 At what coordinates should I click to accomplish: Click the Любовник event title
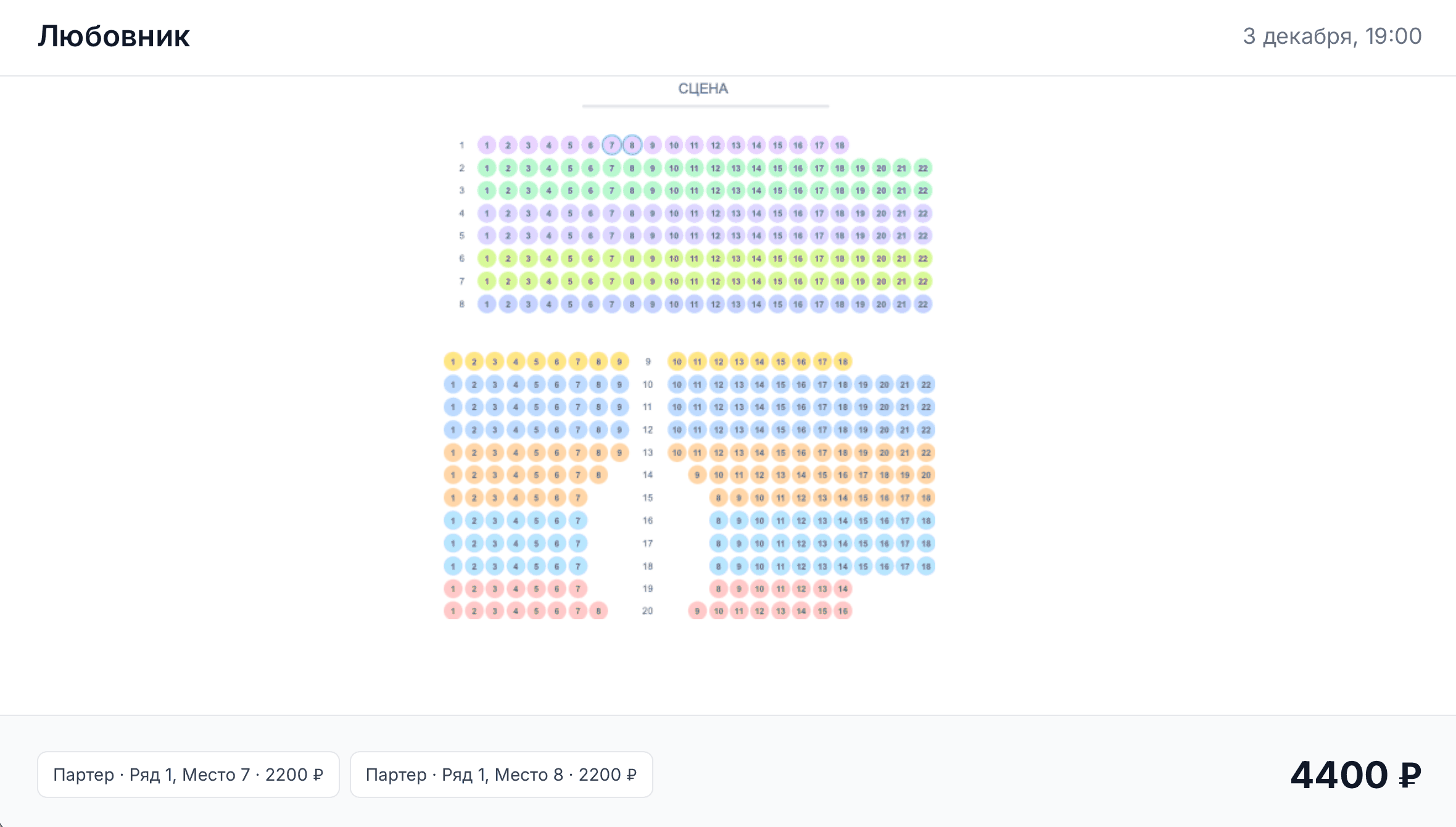pos(114,36)
